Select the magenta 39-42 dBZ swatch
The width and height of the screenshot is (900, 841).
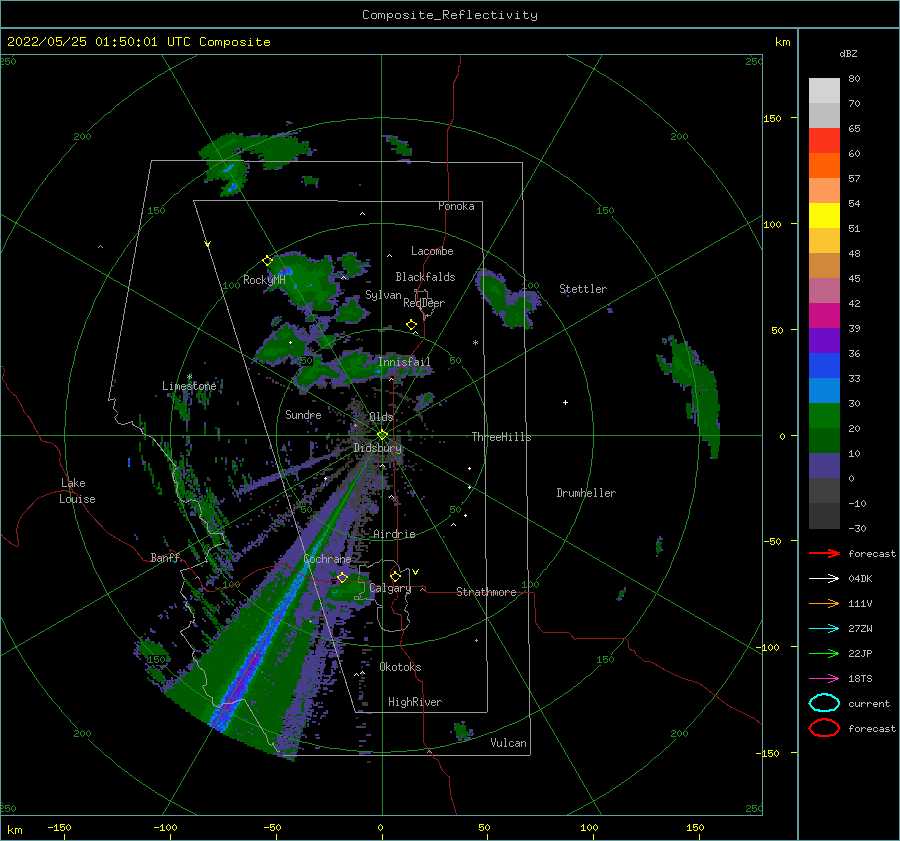click(824, 316)
